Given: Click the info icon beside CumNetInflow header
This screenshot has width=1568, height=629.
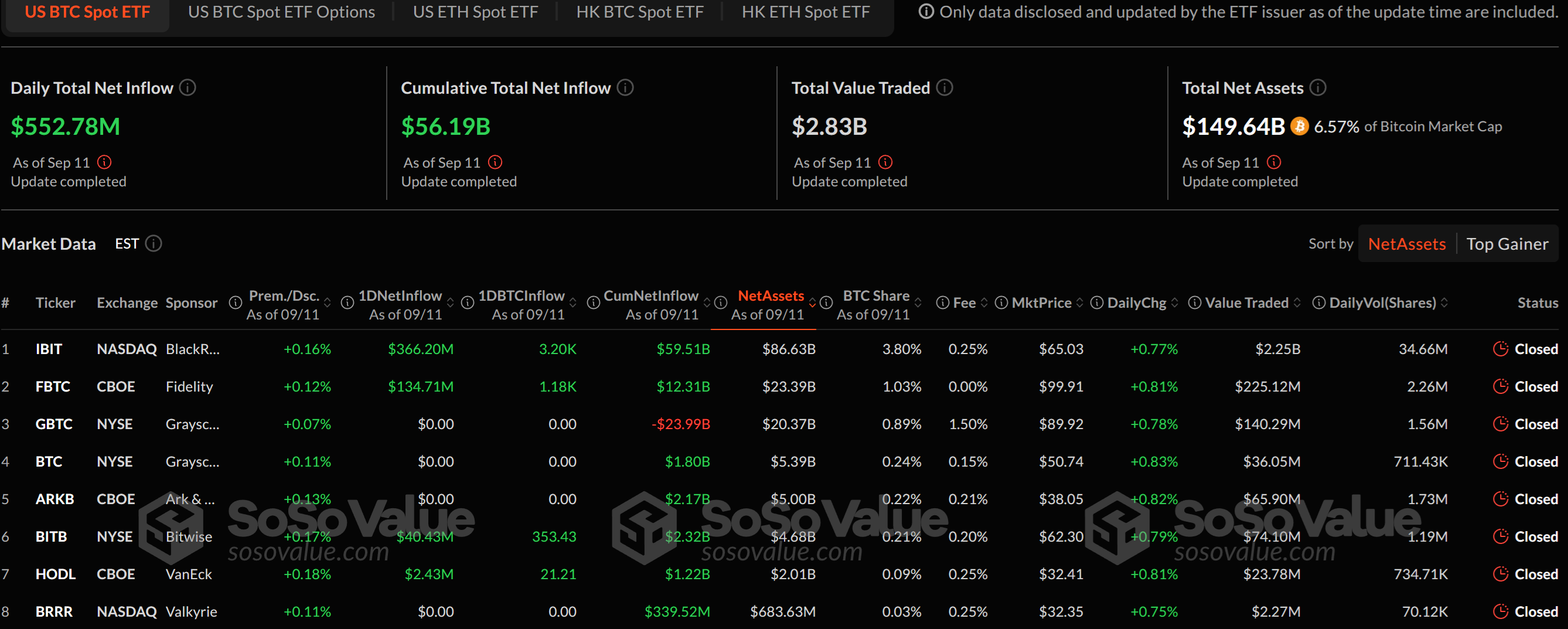Looking at the screenshot, I should click(x=593, y=302).
